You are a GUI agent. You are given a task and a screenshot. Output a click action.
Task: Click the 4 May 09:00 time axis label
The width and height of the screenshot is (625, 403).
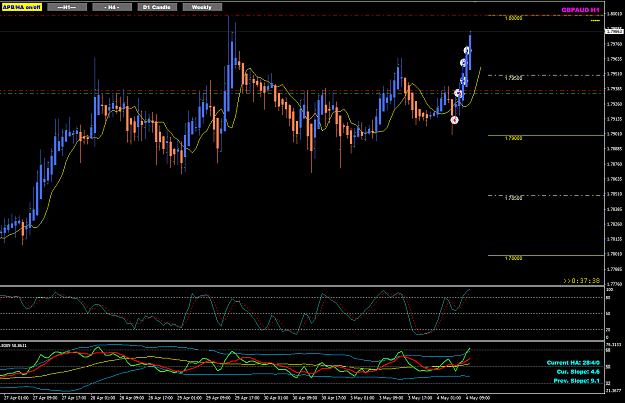[x=478, y=398]
